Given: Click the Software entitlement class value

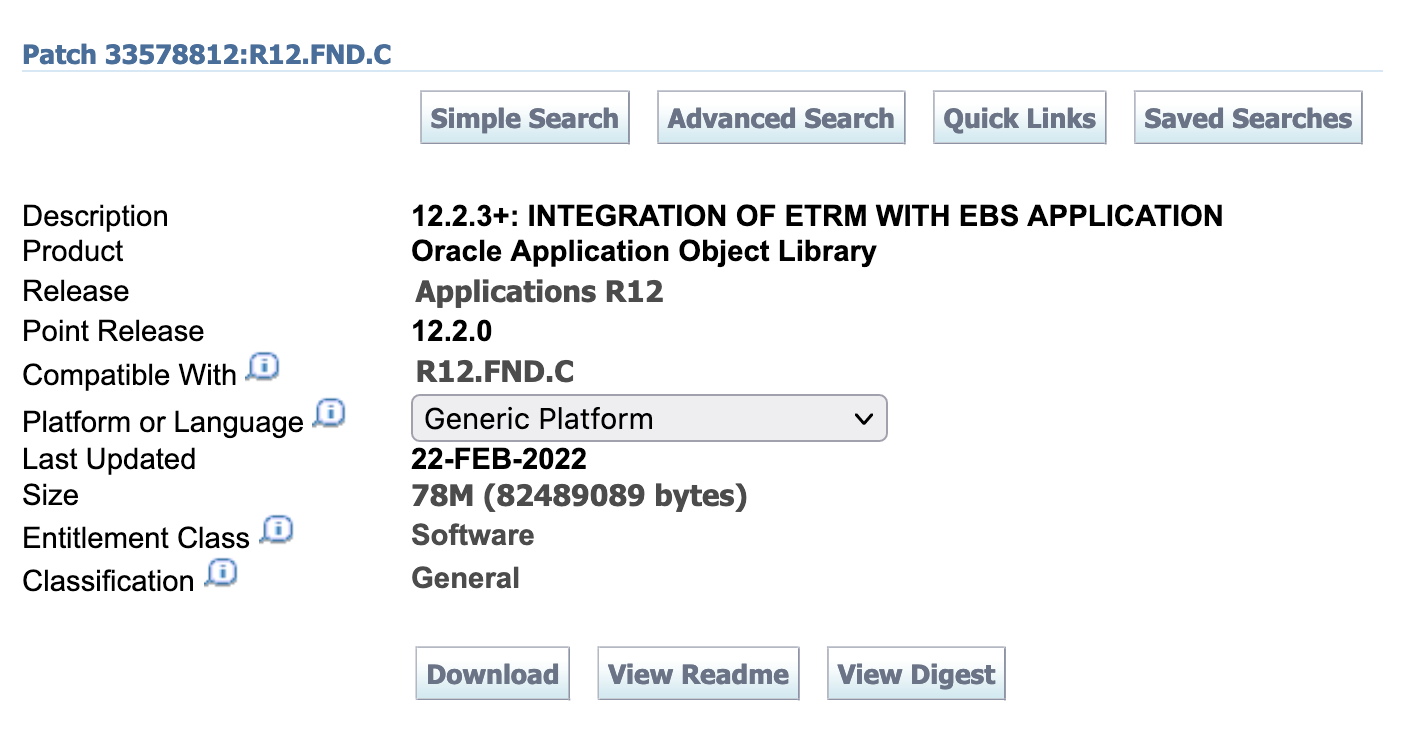Looking at the screenshot, I should coord(472,535).
